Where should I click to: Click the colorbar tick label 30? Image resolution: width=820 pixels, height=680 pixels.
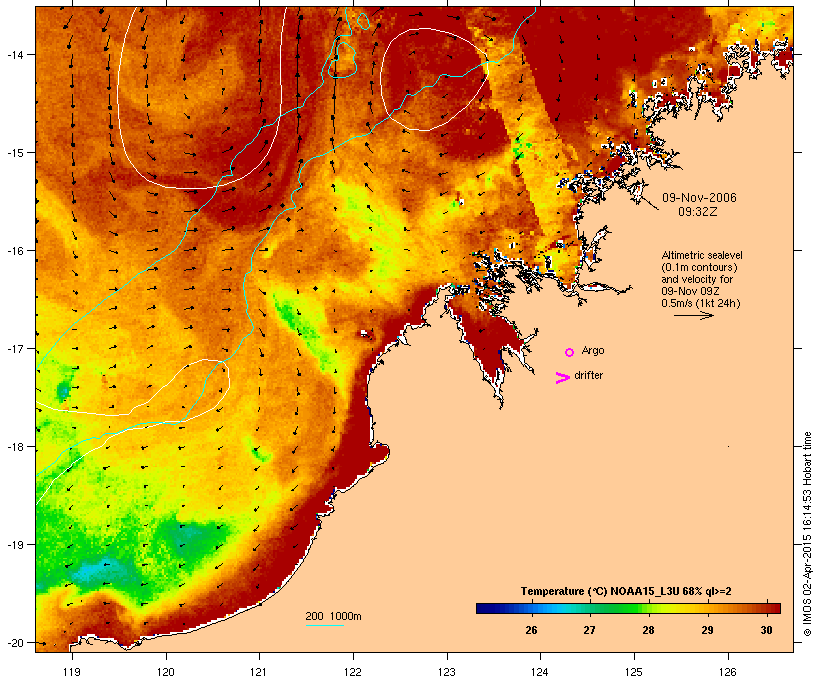pos(766,630)
